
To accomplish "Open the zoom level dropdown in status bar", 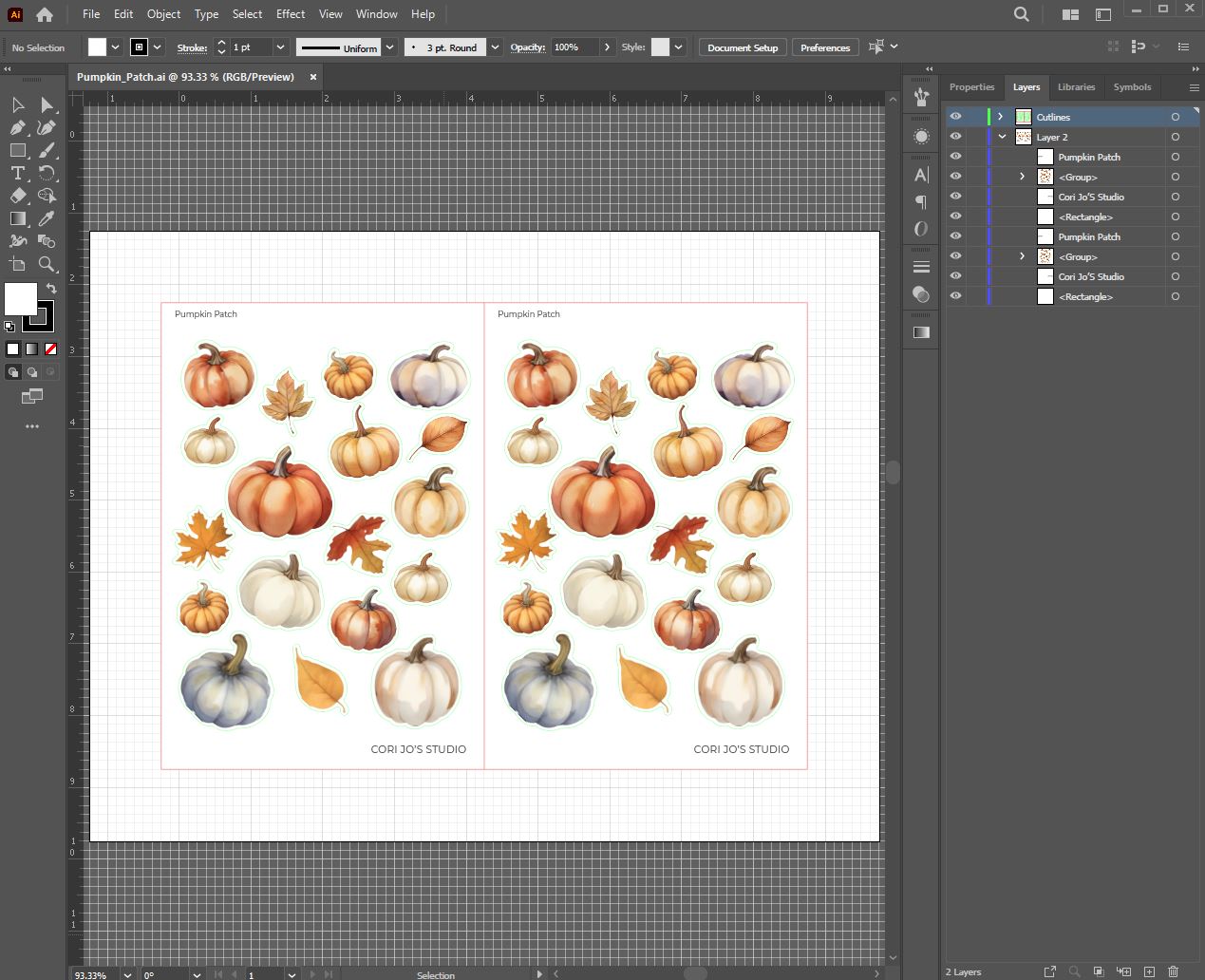I will coord(127,974).
